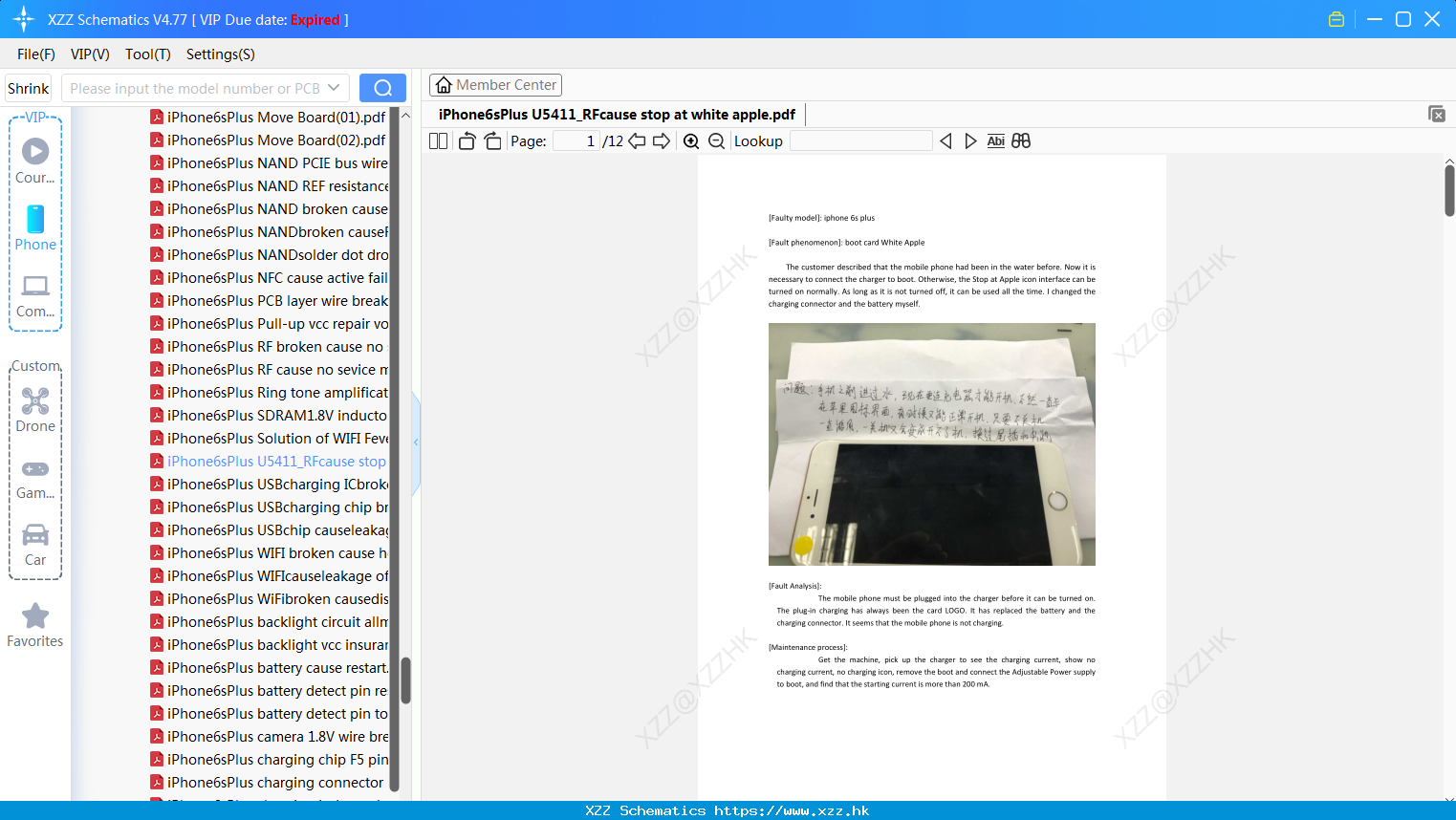Select the Drone category icon
The height and width of the screenshot is (820, 1456).
35,400
